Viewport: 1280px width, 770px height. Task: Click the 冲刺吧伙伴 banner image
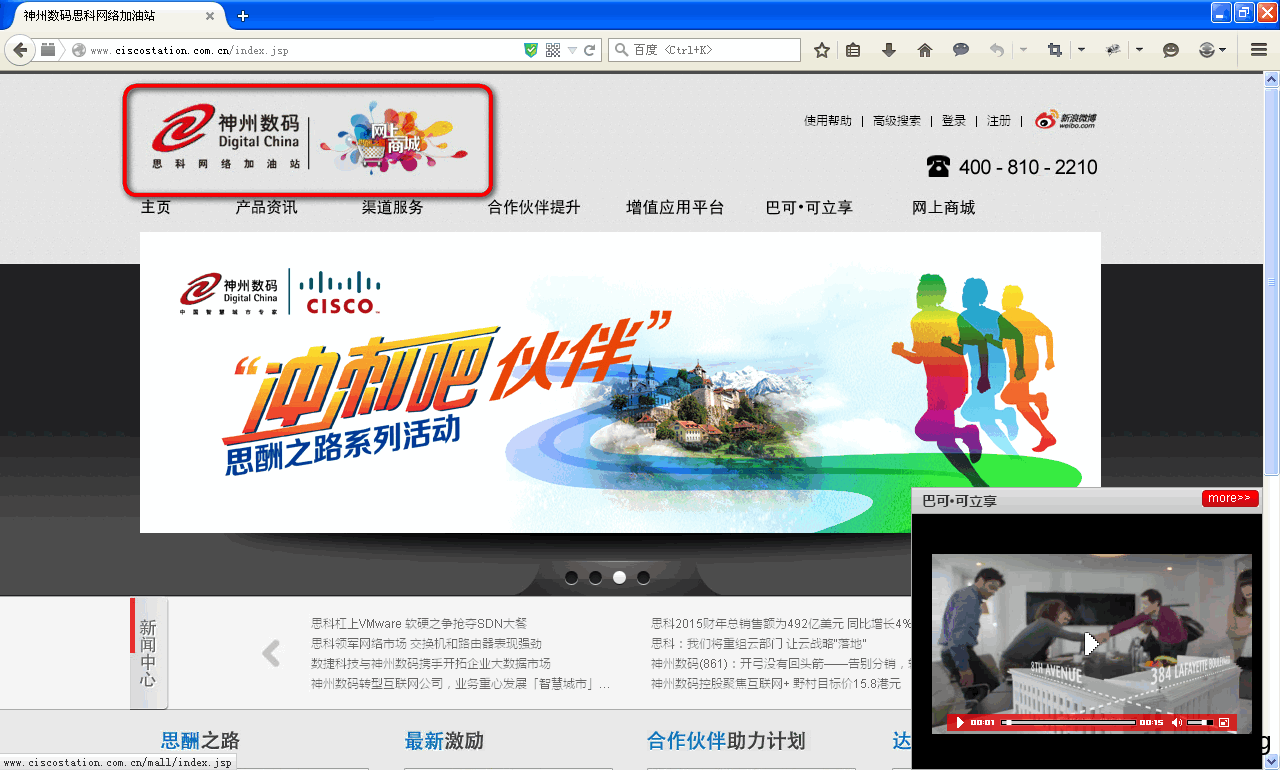(620, 383)
